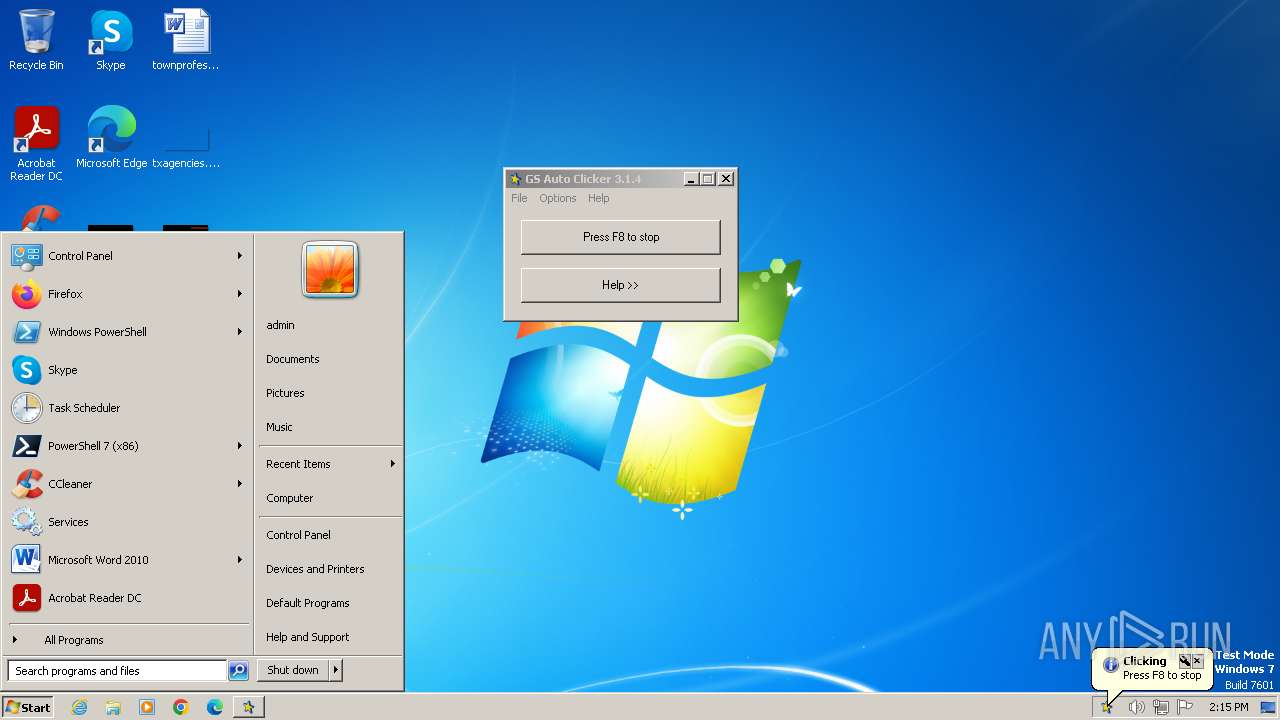Open Services from Start menu
This screenshot has height=720, width=1280.
pos(127,522)
